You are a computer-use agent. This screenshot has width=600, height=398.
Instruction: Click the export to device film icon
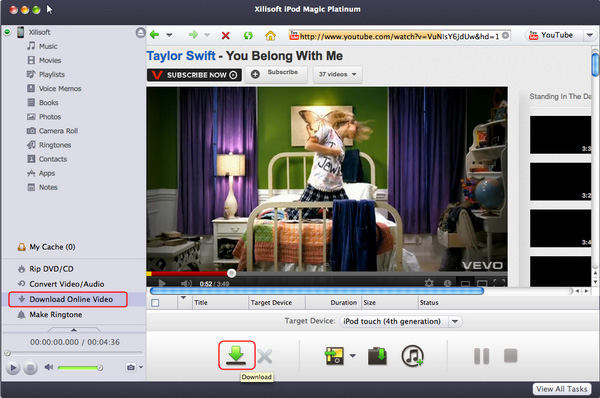[334, 356]
